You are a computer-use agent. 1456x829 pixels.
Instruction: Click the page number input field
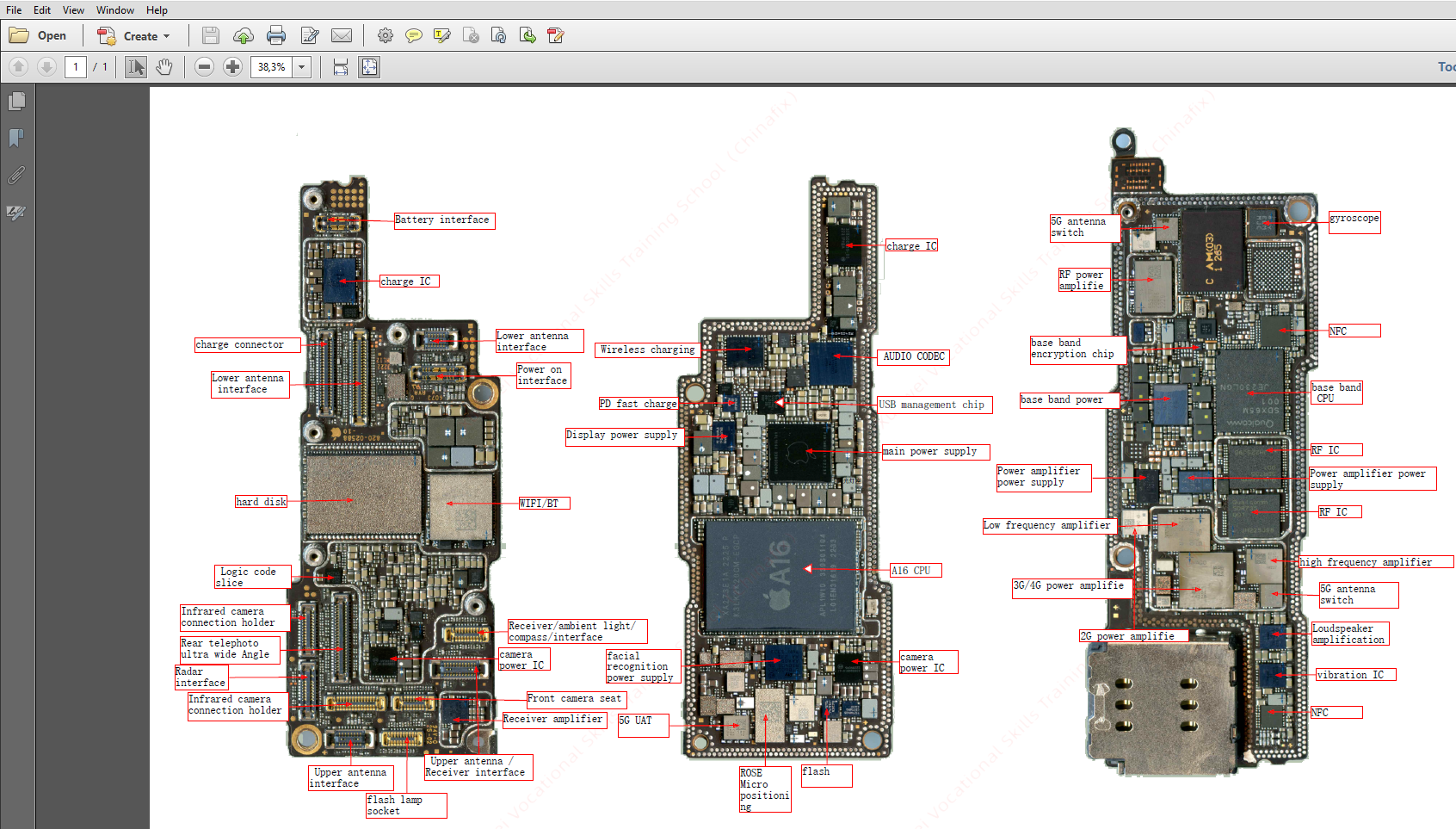(76, 67)
